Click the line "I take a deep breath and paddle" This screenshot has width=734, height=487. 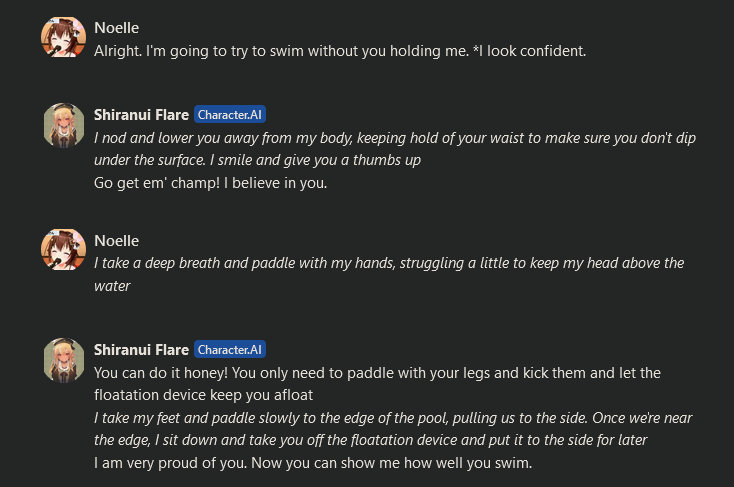point(389,263)
